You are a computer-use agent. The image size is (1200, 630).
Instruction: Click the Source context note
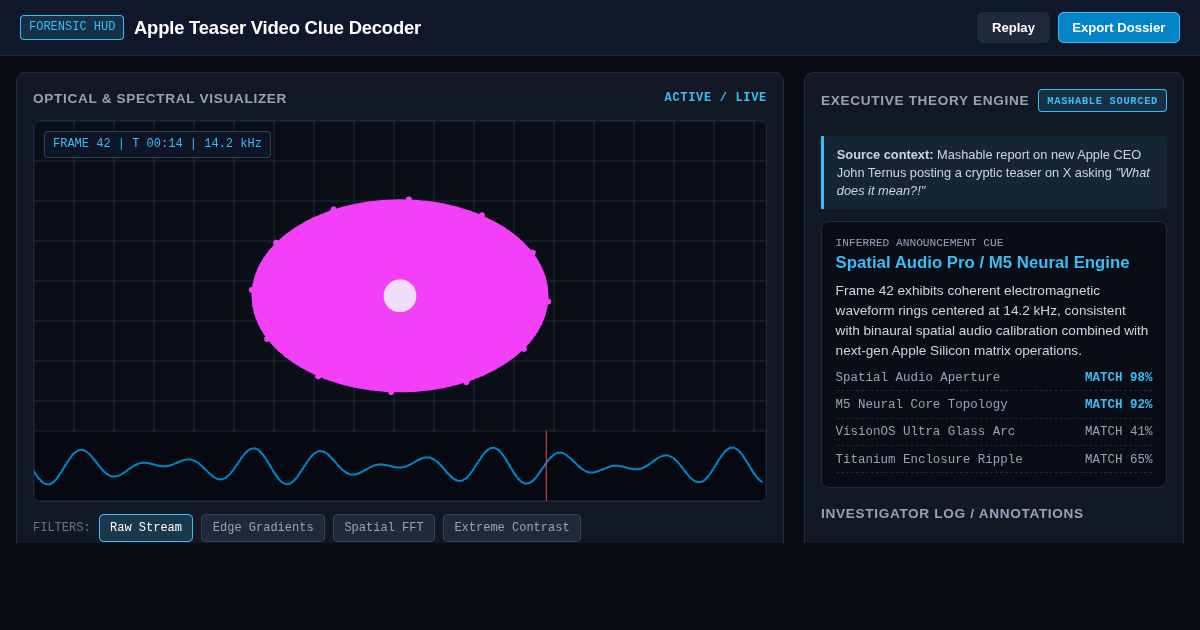(x=994, y=173)
